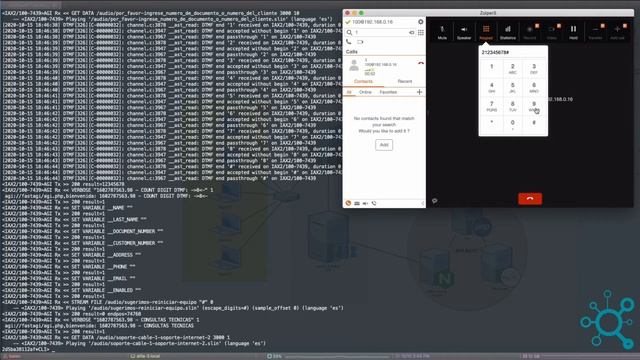Select the Online contacts filter
640x360 pixels.
[365, 92]
